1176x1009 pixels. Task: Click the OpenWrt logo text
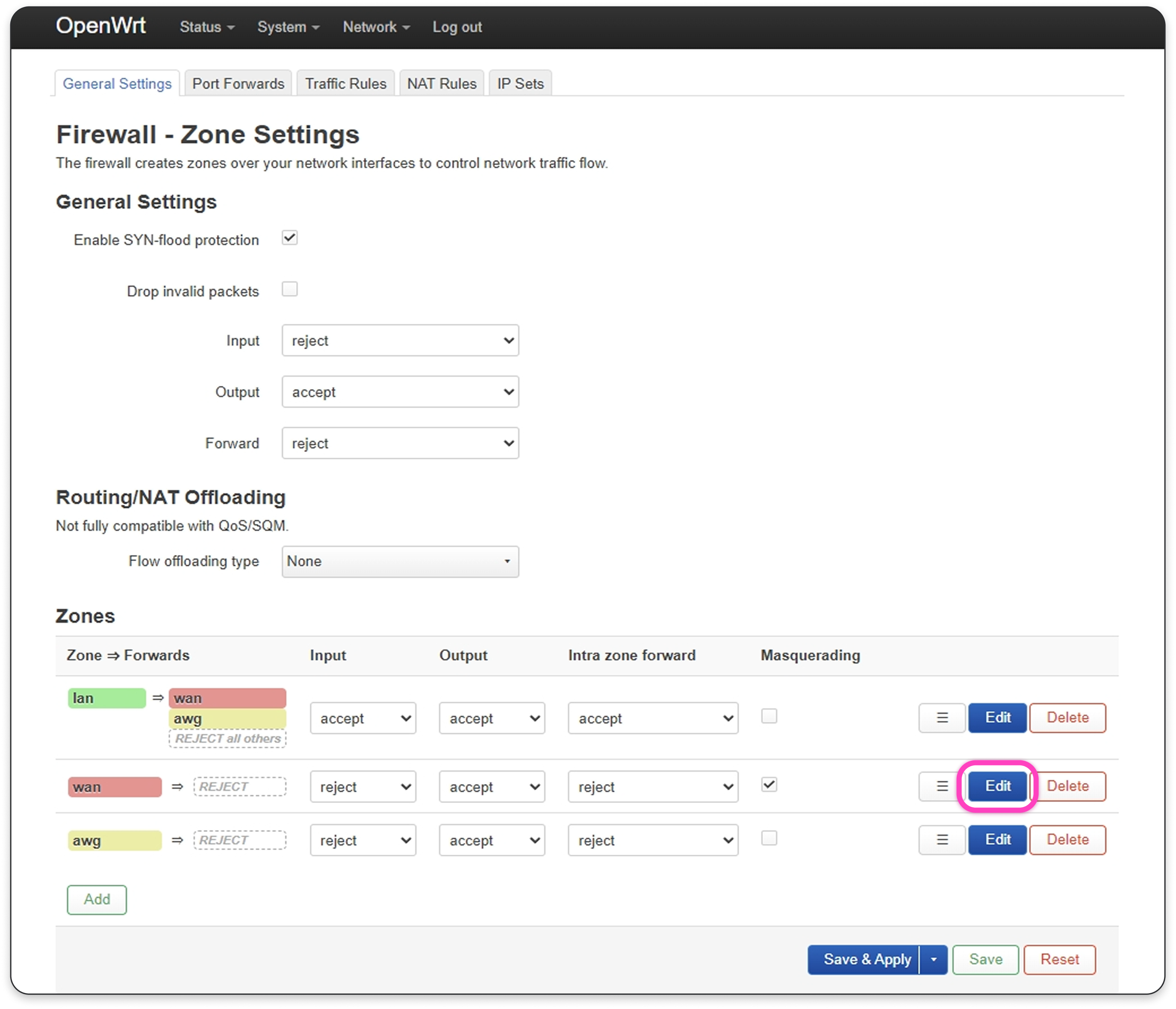[100, 26]
